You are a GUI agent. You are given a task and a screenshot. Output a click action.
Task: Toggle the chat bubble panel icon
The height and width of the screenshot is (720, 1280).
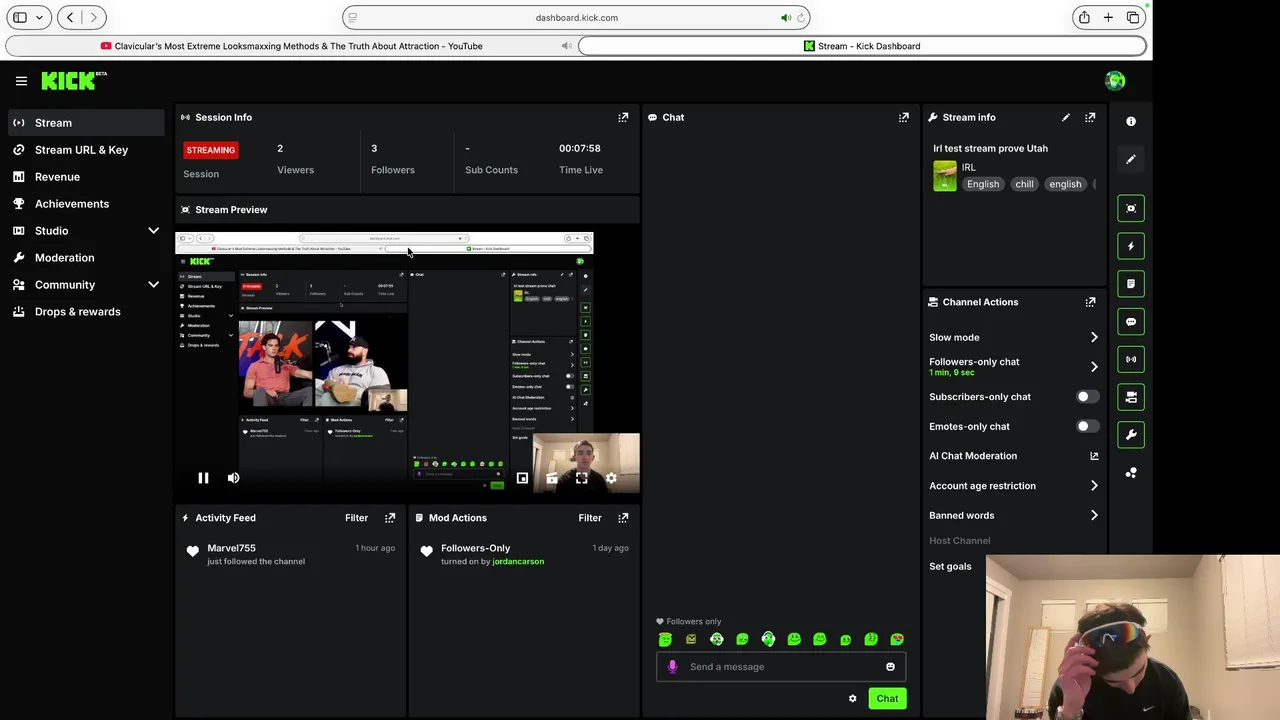1131,322
